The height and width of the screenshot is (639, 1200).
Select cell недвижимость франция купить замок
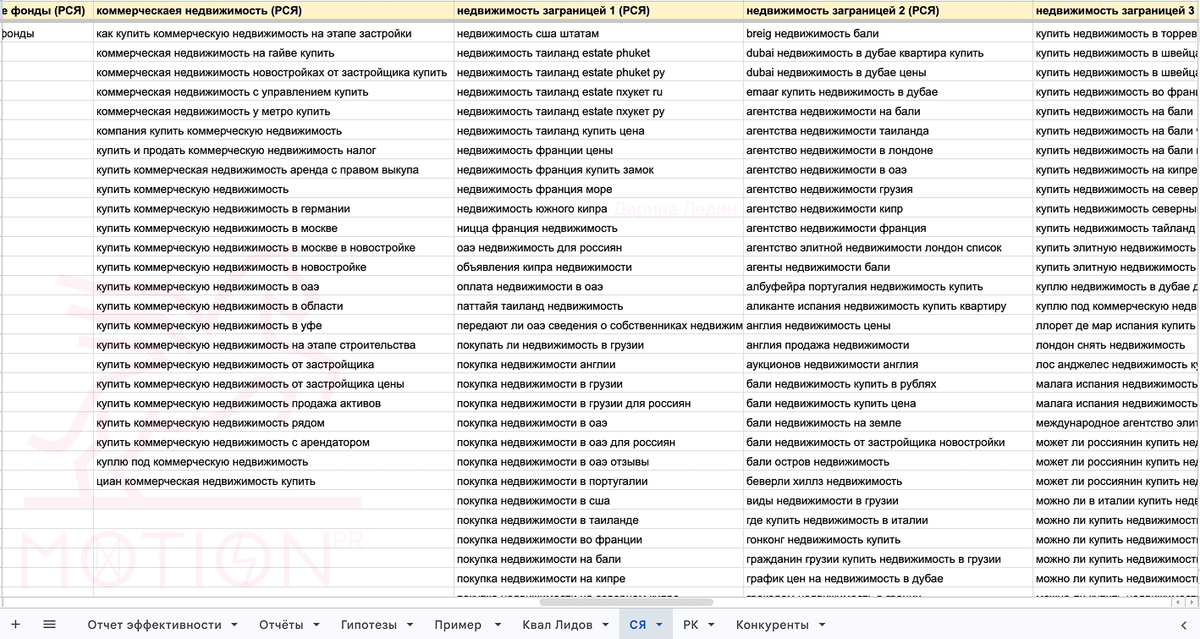click(x=598, y=170)
